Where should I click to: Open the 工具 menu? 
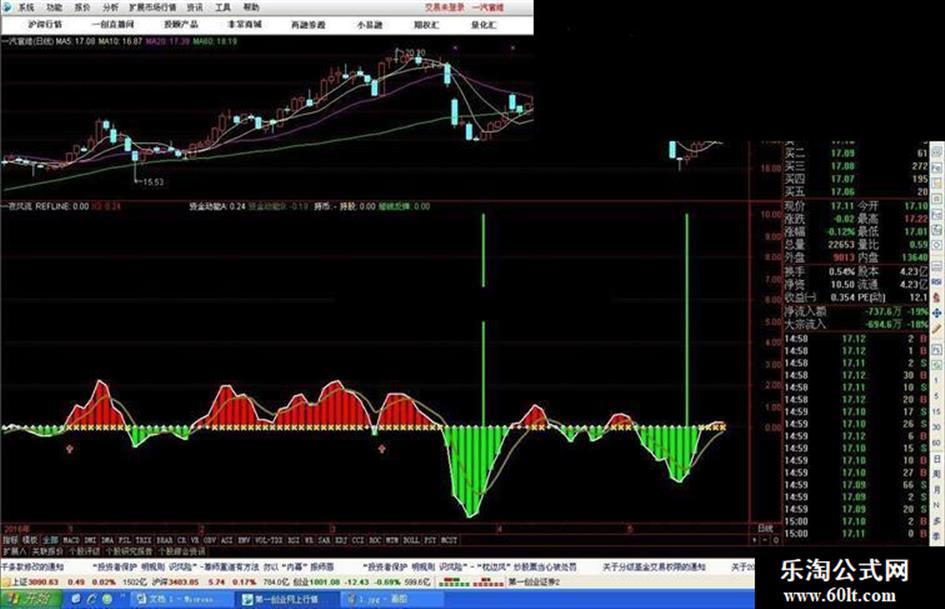pyautogui.click(x=223, y=7)
